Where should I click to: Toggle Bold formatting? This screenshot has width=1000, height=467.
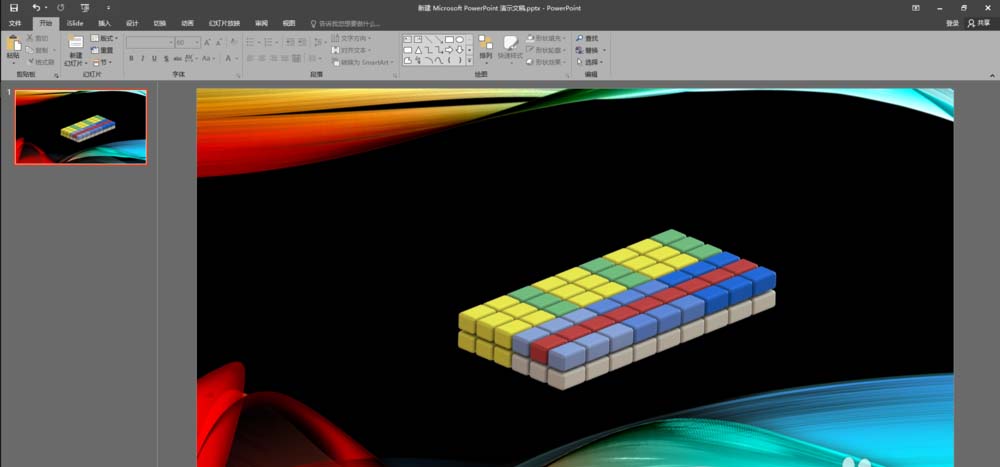[131, 59]
